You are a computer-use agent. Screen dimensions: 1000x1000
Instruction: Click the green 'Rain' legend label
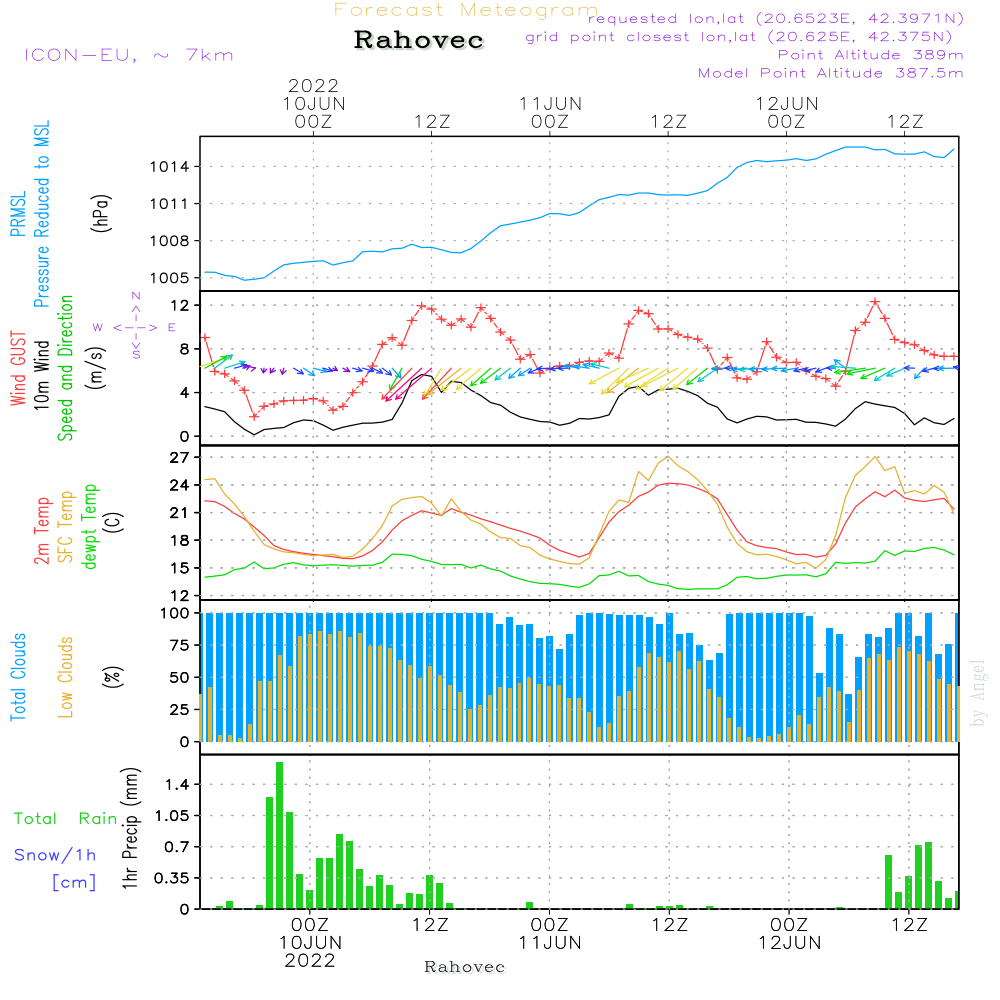(x=98, y=819)
